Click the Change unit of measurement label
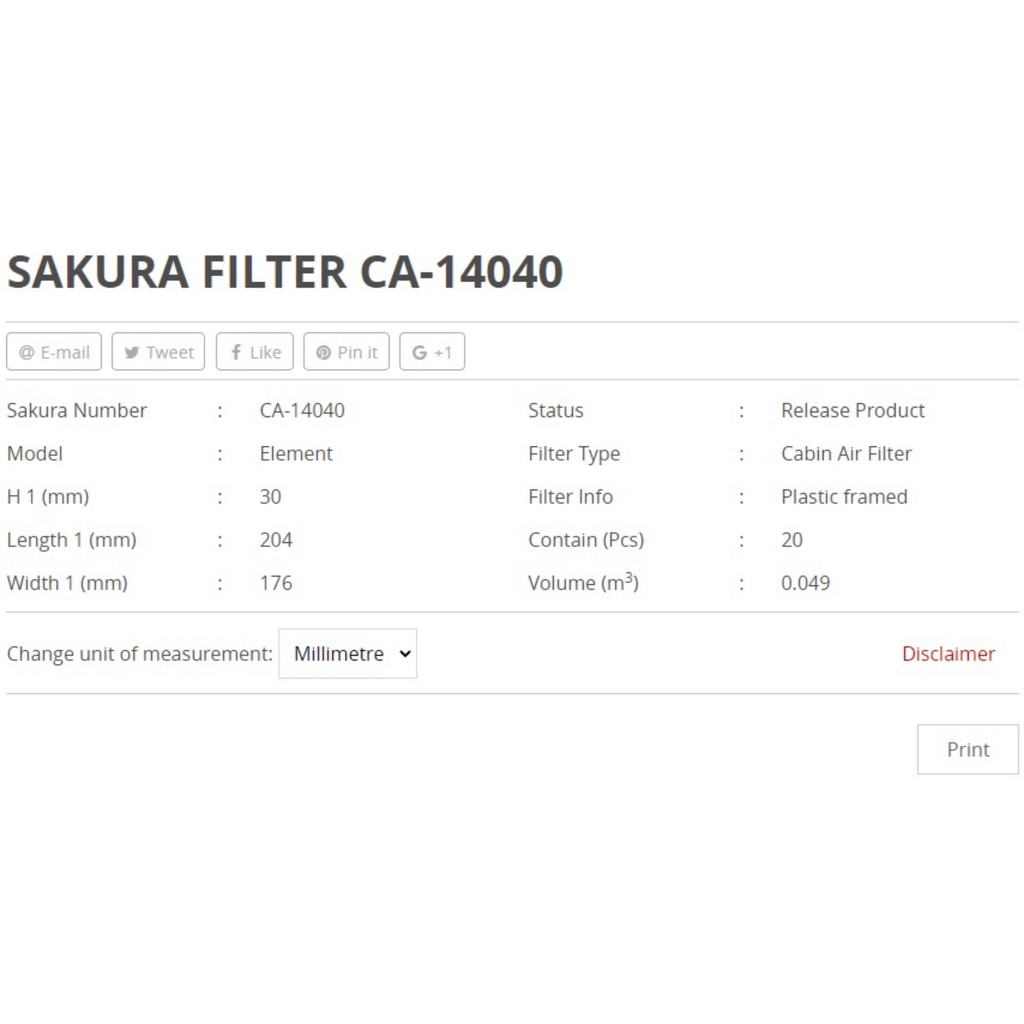 pos(139,654)
